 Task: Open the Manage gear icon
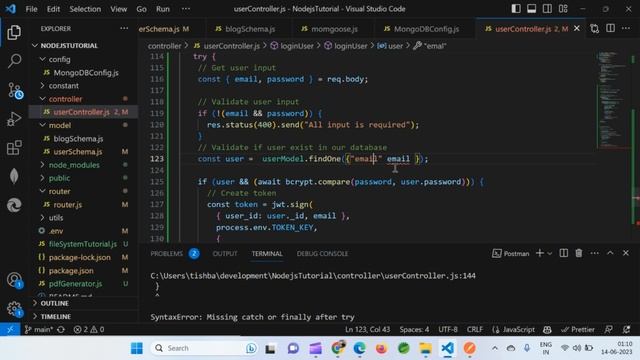click(14, 309)
